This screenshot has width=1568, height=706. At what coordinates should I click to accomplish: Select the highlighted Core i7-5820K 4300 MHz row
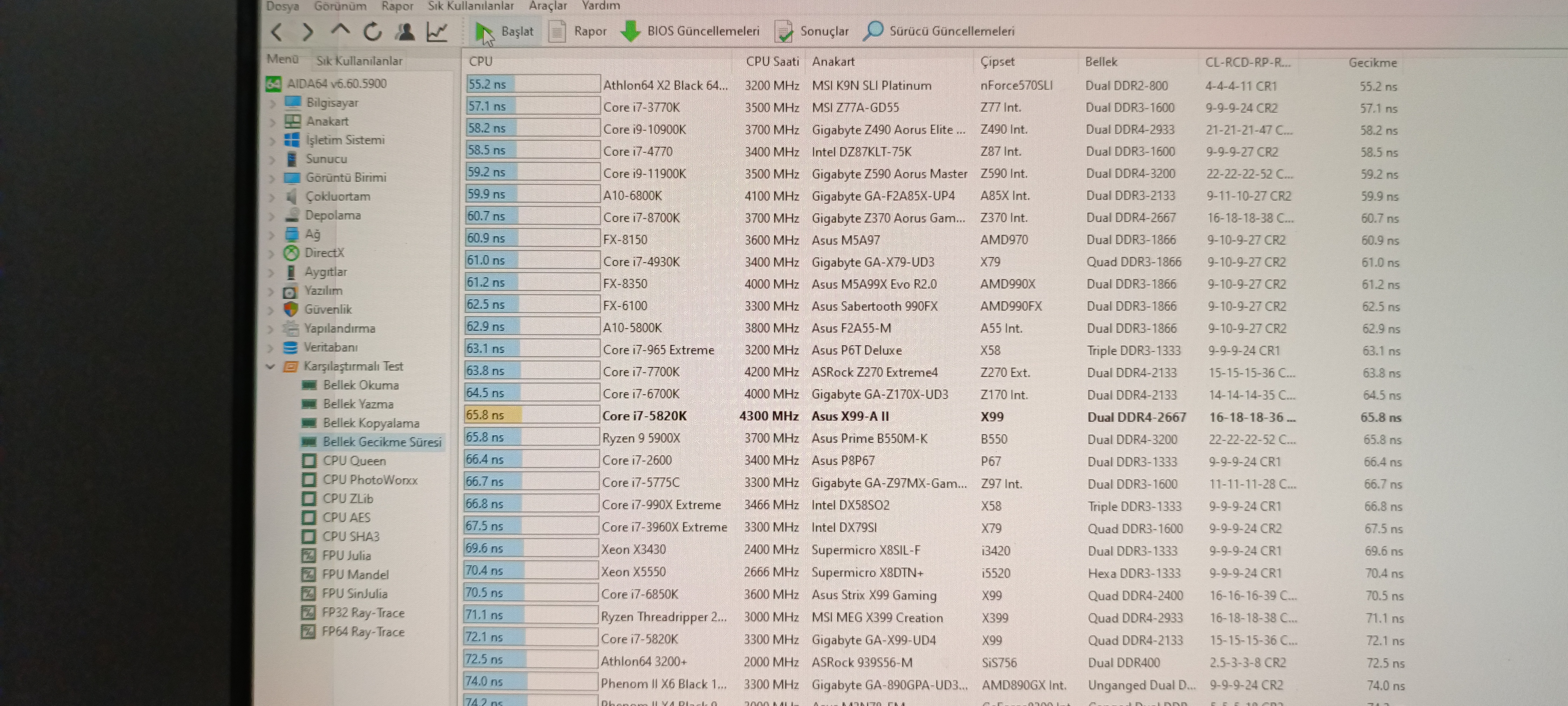pos(934,417)
